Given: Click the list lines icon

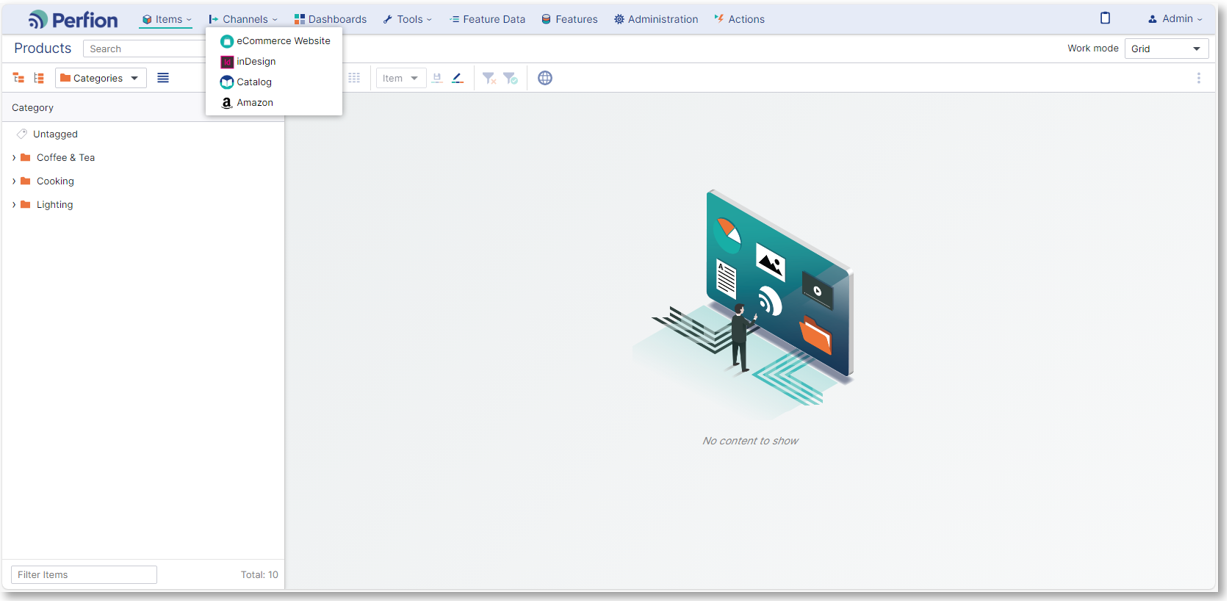Looking at the screenshot, I should coord(163,78).
